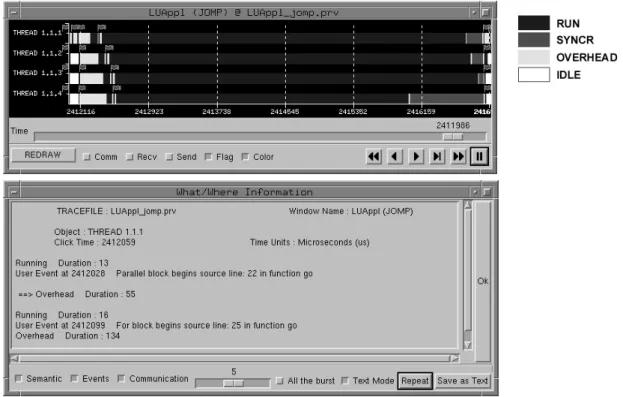Click the 'User Event at 2412099' line
Image resolution: width=623 pixels, height=397 pixels.
click(x=156, y=325)
